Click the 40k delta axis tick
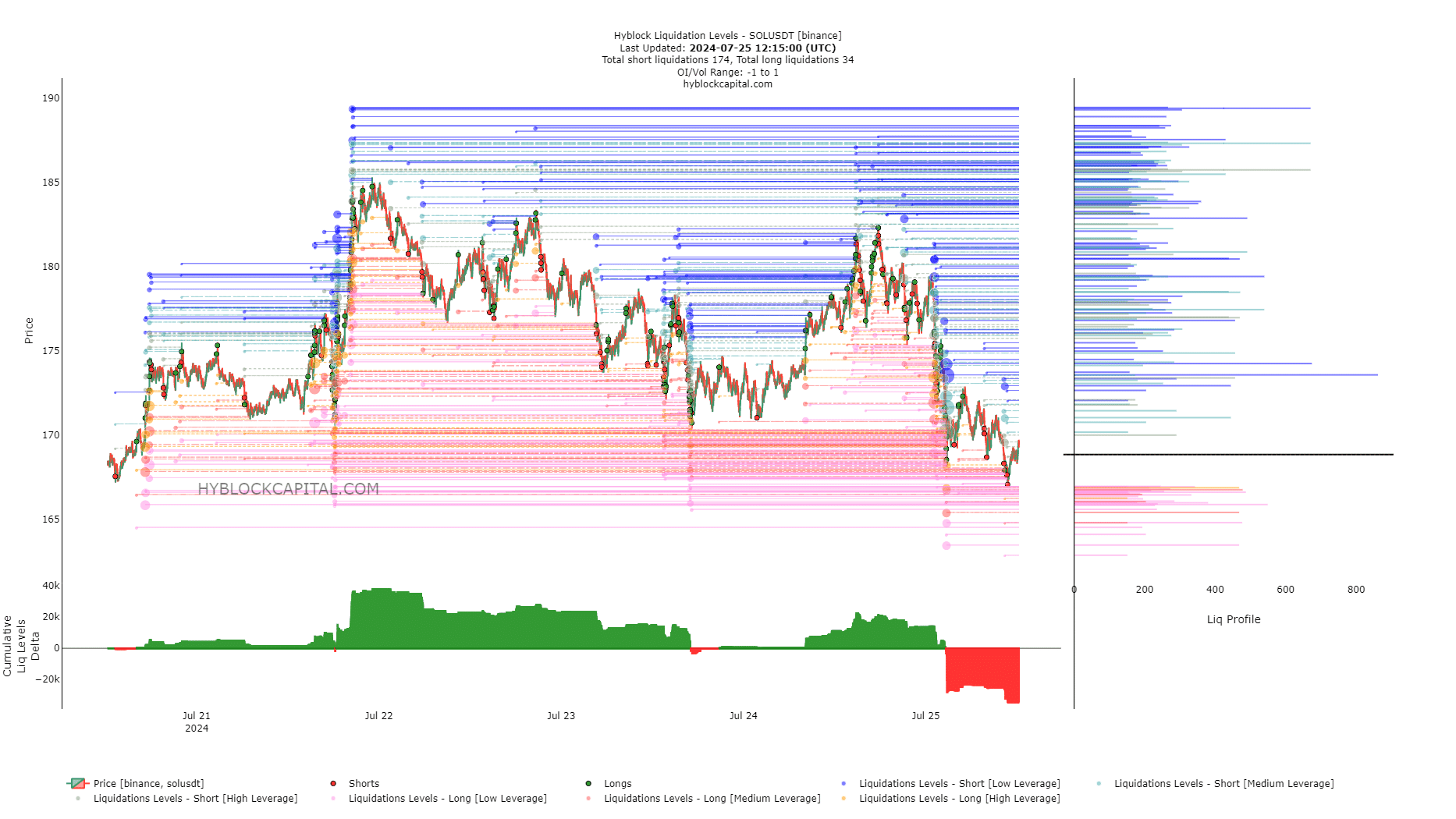Viewport: 1456px width, 819px height. [x=51, y=586]
